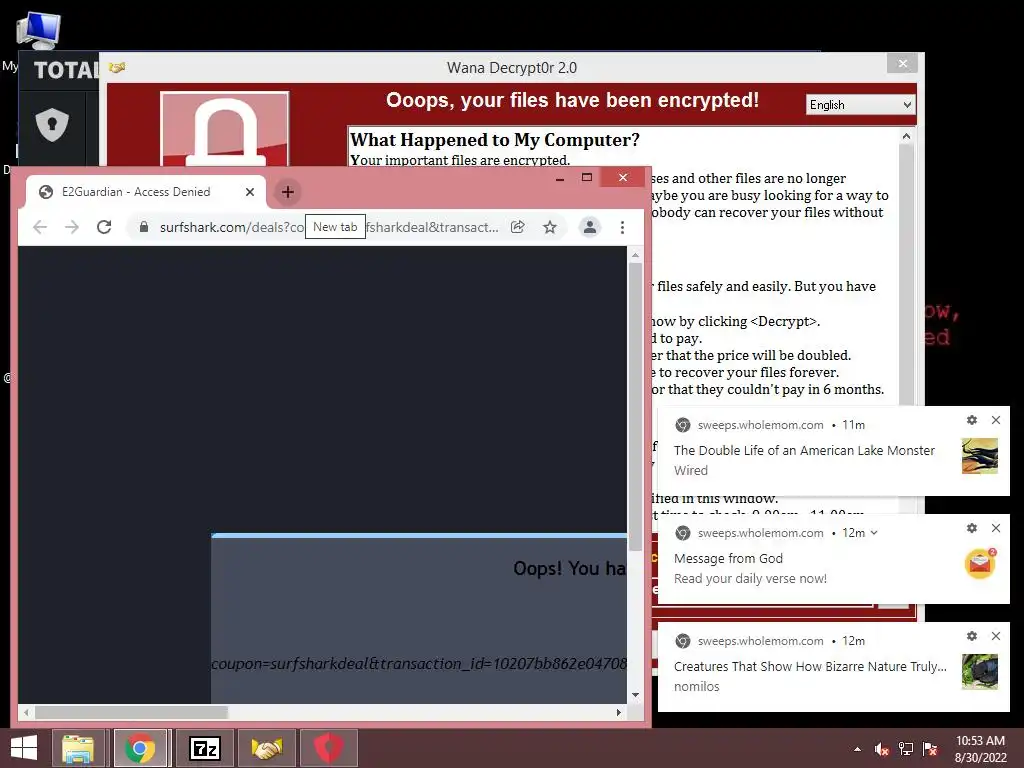Open the My Computer desktop icon
1024x768 pixels.
(x=39, y=31)
